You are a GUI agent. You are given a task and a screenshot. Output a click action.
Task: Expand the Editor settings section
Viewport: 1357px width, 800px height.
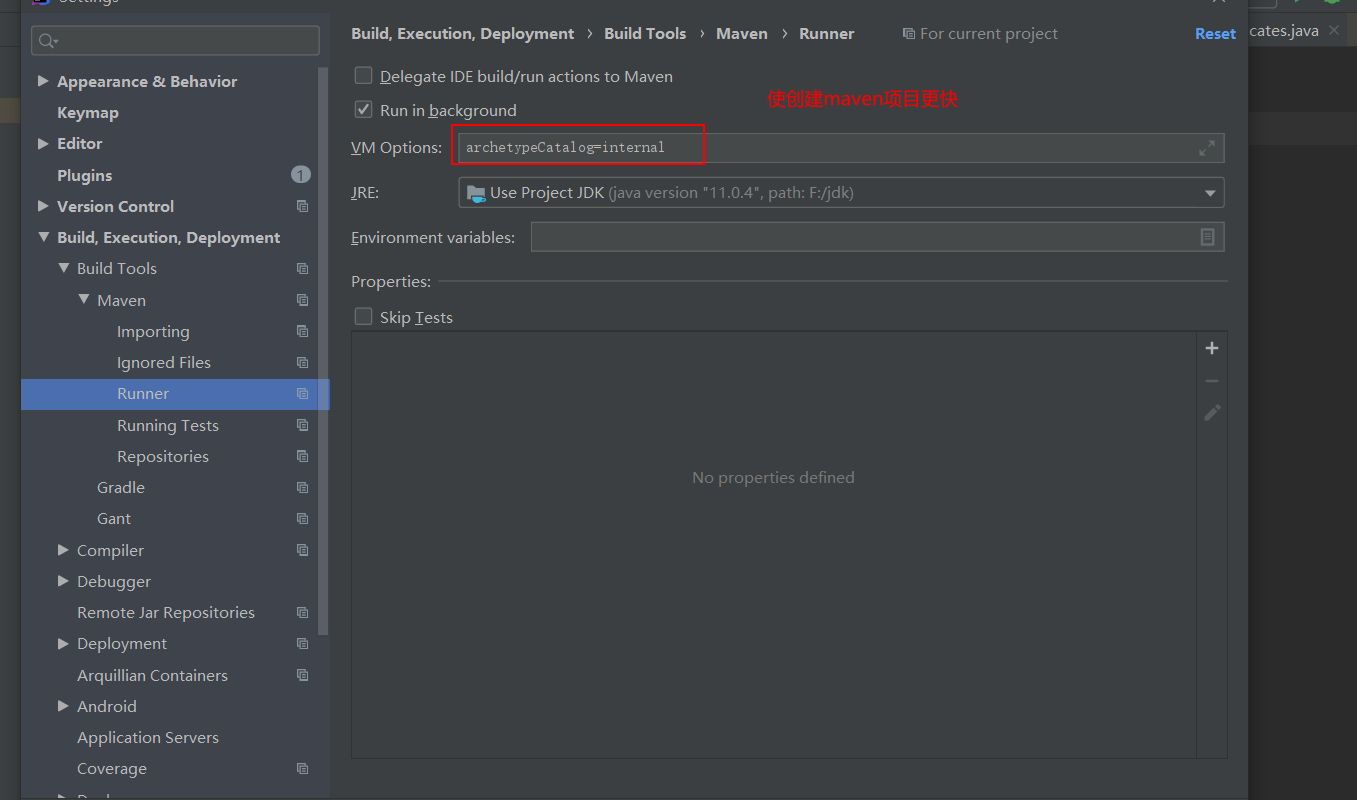(x=43, y=143)
